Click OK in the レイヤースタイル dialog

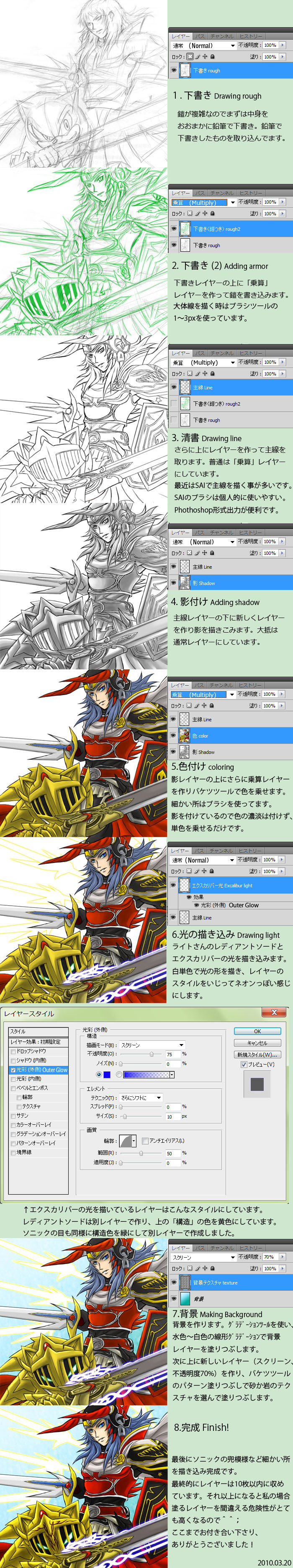(x=258, y=1031)
